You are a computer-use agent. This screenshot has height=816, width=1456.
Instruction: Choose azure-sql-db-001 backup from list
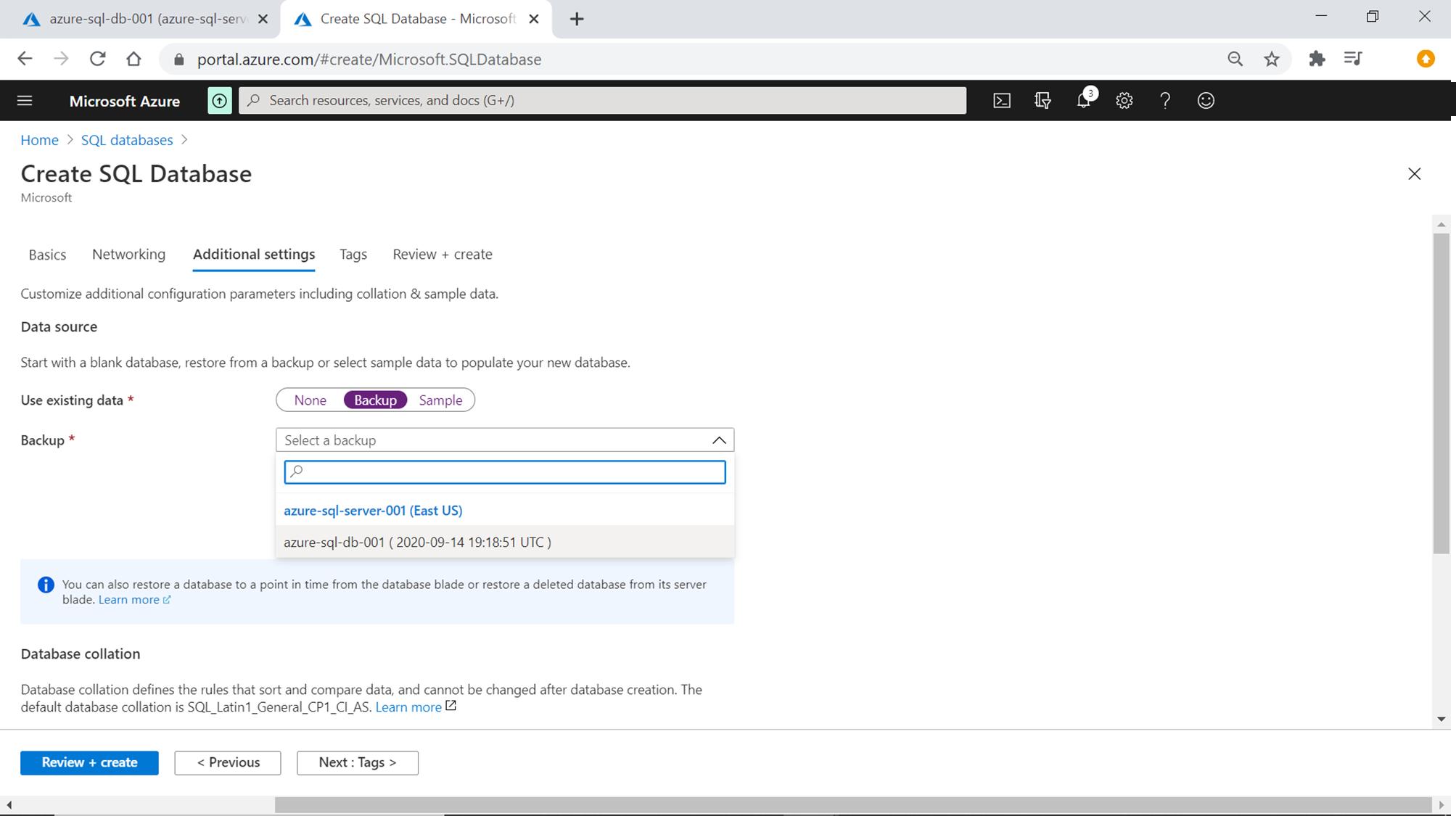click(417, 542)
